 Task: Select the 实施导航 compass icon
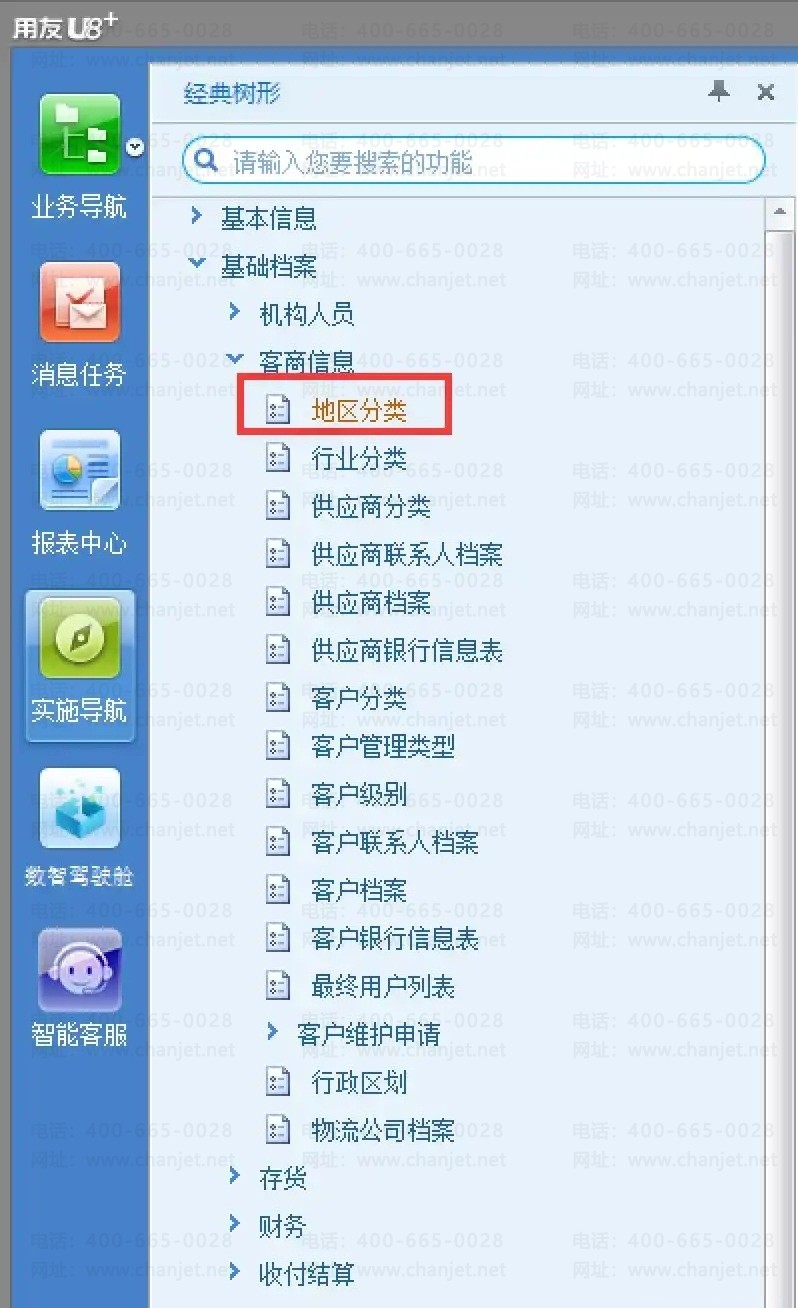point(80,638)
